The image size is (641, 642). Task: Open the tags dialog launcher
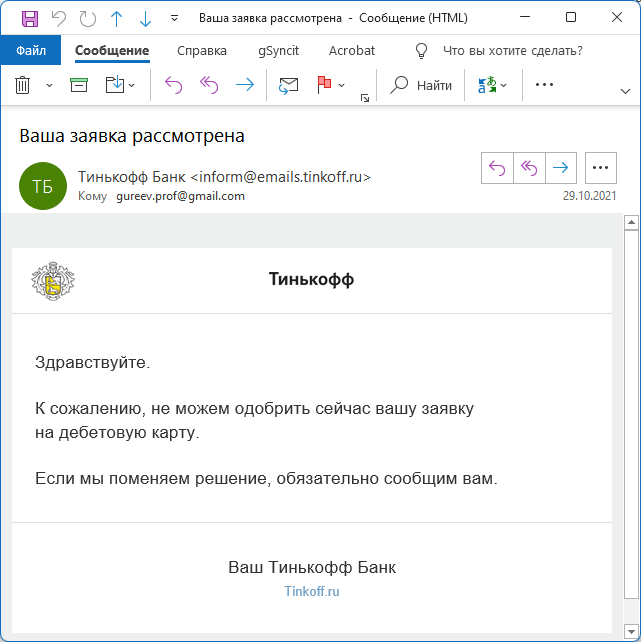pyautogui.click(x=365, y=98)
